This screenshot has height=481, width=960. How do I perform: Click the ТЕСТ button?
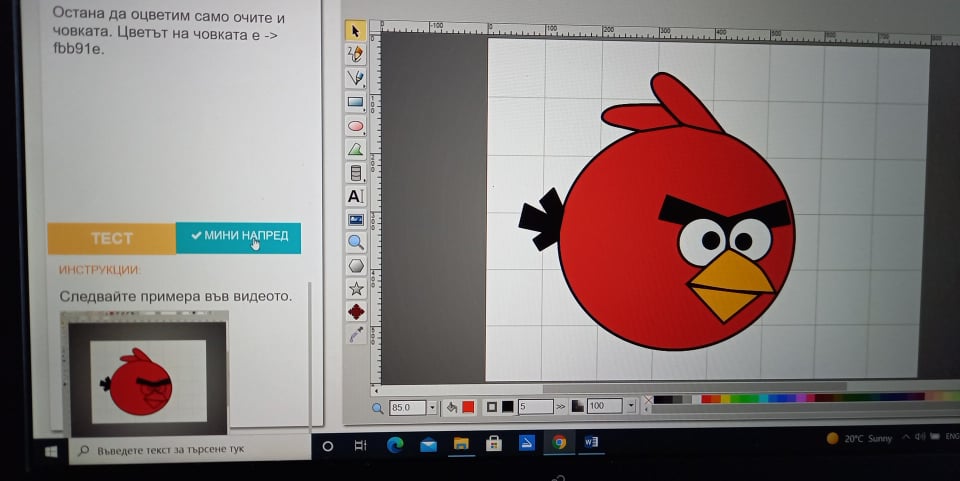(x=111, y=238)
